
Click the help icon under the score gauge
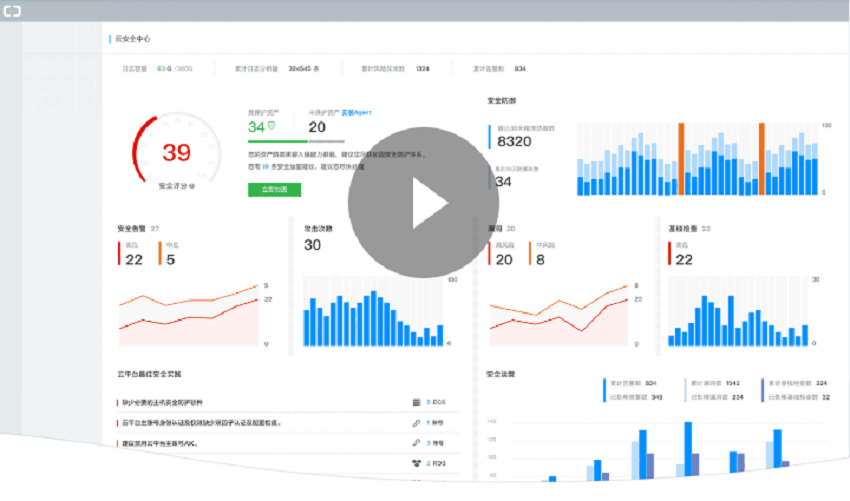point(192,186)
